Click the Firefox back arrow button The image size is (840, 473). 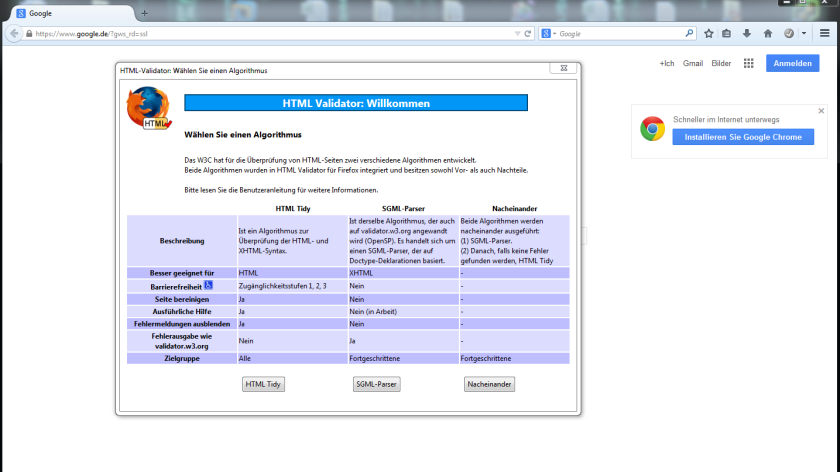(13, 33)
